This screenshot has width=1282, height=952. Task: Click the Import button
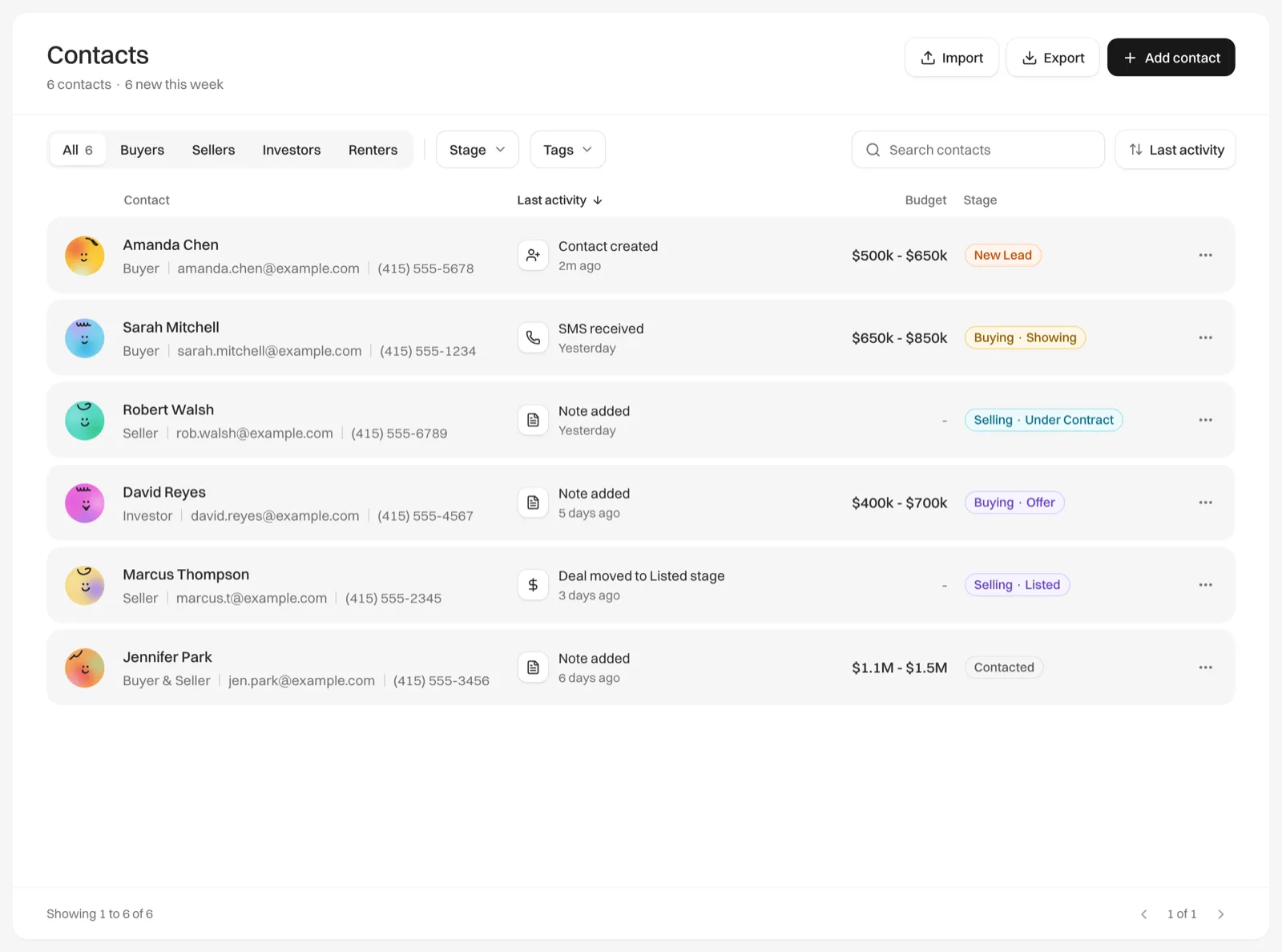(952, 58)
